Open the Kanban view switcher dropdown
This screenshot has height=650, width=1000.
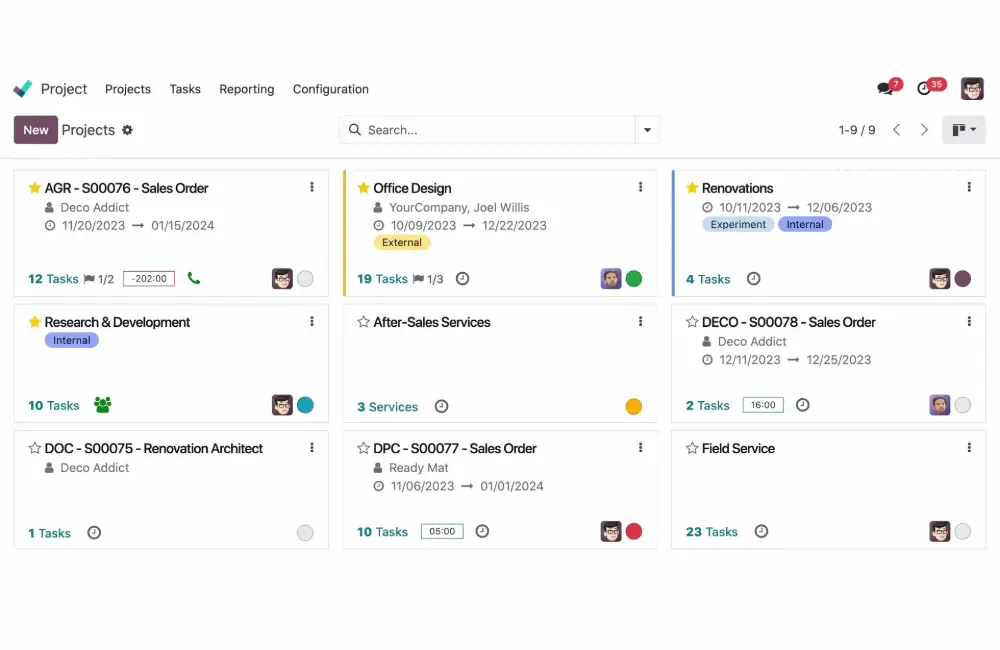pyautogui.click(x=964, y=130)
